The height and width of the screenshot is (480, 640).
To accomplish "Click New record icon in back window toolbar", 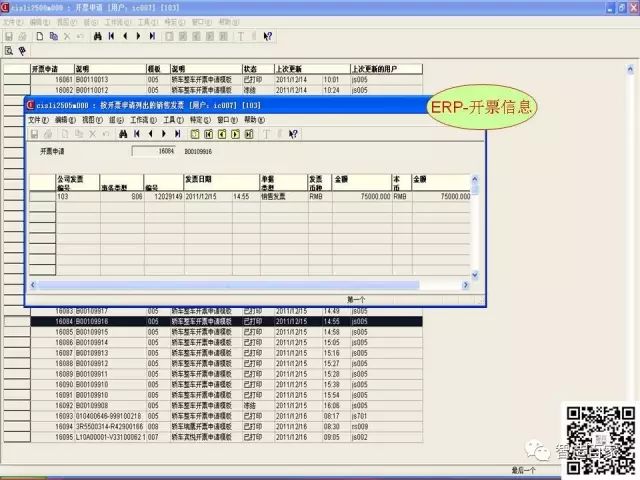I will [x=40, y=36].
